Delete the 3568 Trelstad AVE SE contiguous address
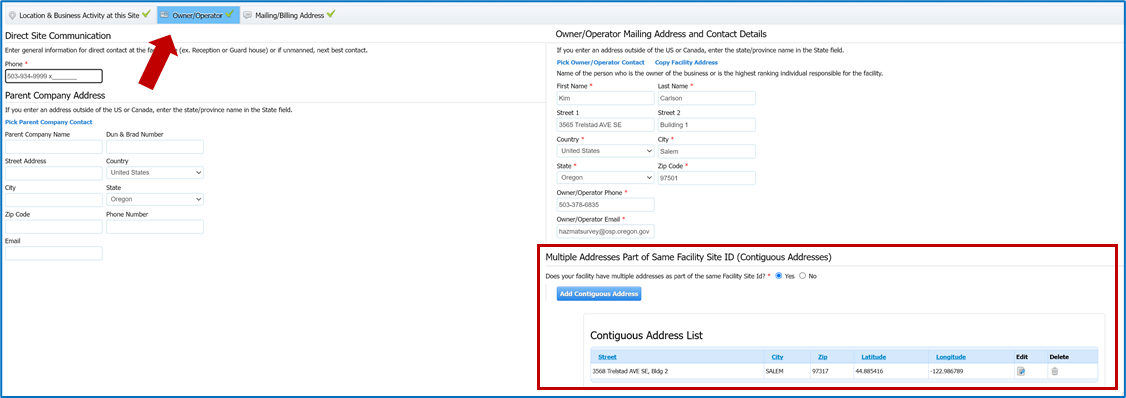Image resolution: width=1126 pixels, height=398 pixels. tap(1055, 371)
